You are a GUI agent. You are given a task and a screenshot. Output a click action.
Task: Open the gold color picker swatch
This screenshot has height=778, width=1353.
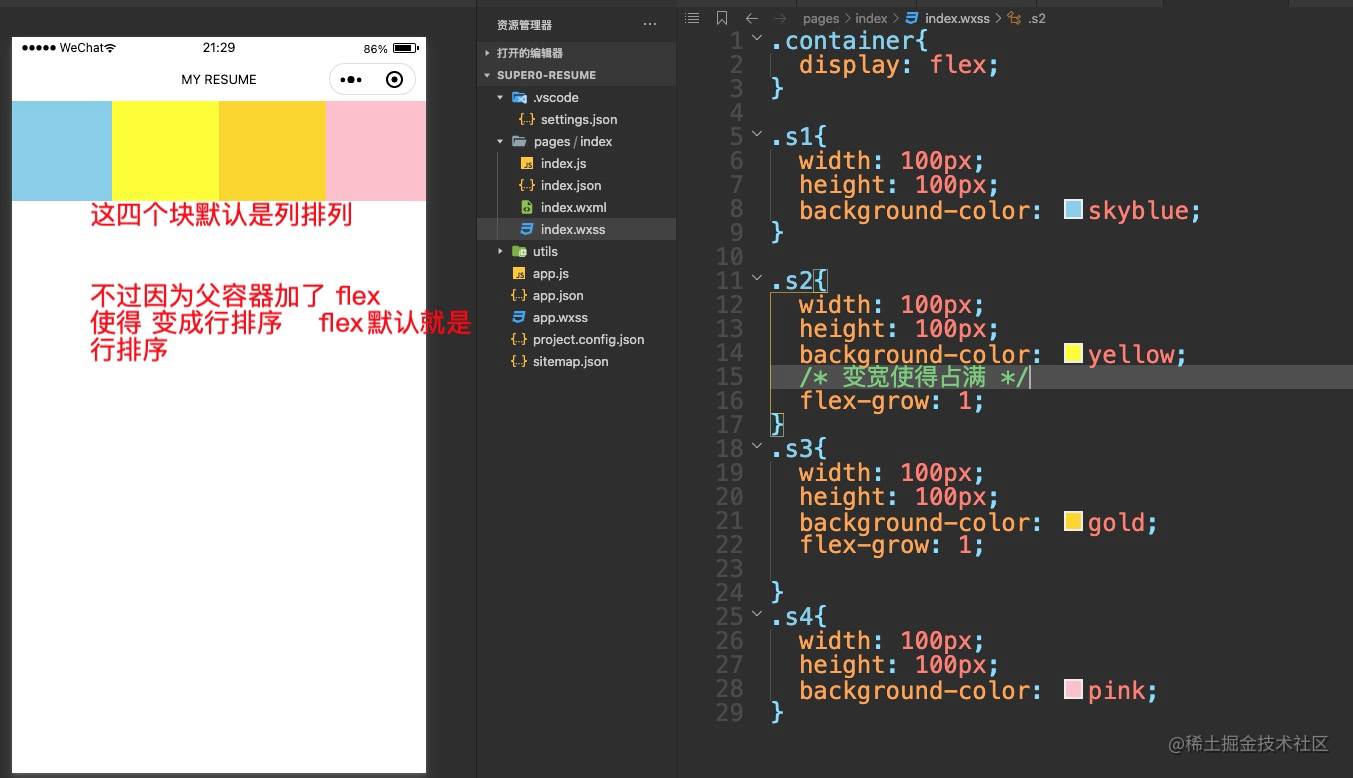pyautogui.click(x=1073, y=521)
